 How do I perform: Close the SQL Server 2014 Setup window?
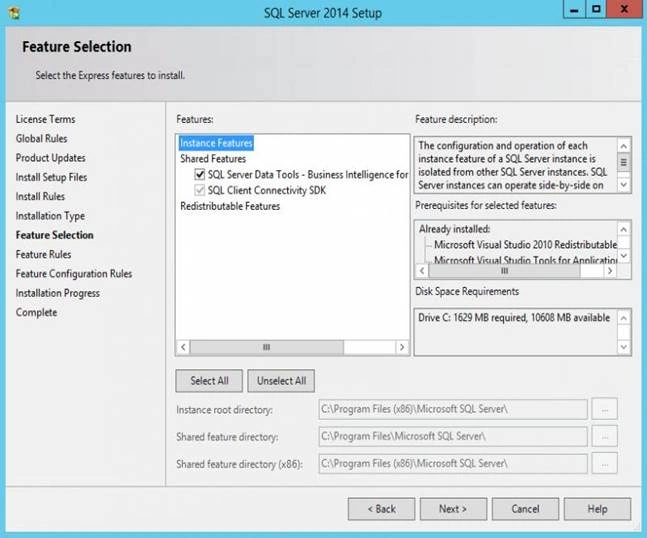pos(624,9)
